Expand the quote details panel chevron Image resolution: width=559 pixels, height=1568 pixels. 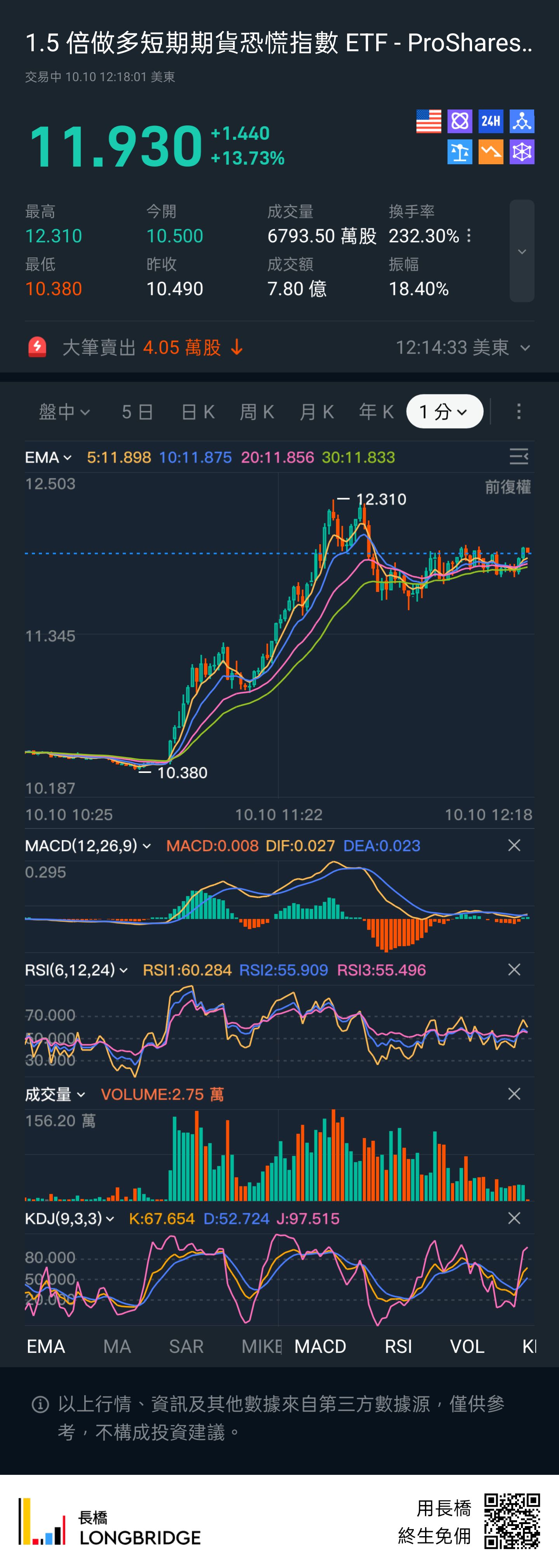pos(522,251)
